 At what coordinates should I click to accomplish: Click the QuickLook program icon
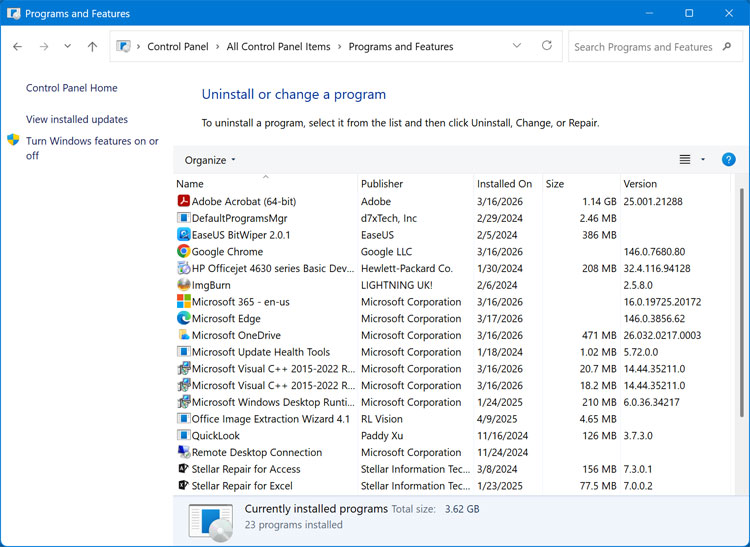[x=184, y=436]
